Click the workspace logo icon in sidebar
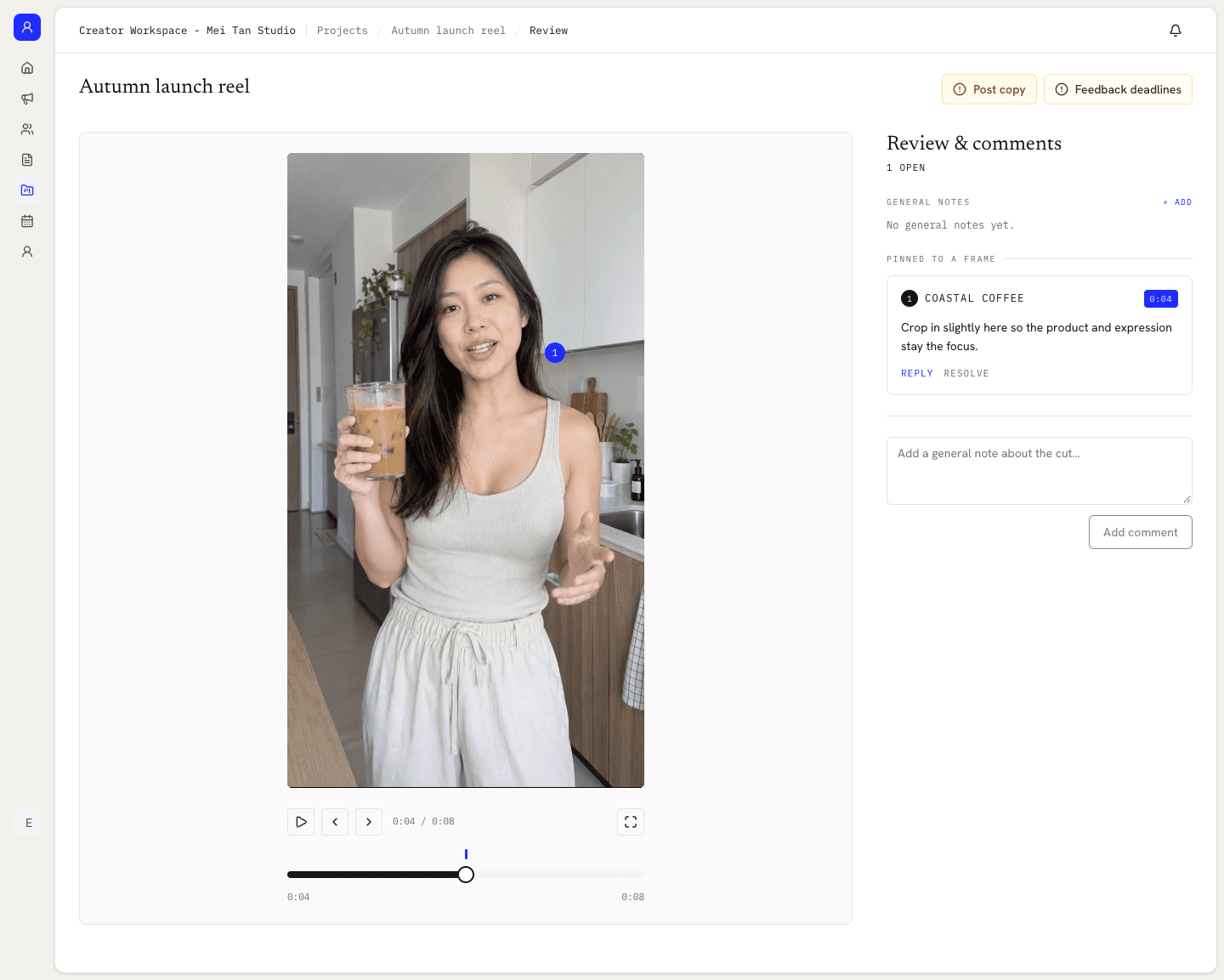This screenshot has height=980, width=1224. [27, 27]
